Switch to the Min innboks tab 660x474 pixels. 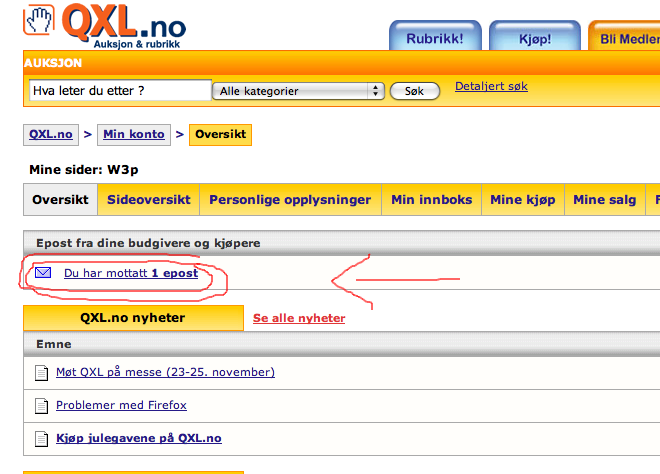[431, 200]
